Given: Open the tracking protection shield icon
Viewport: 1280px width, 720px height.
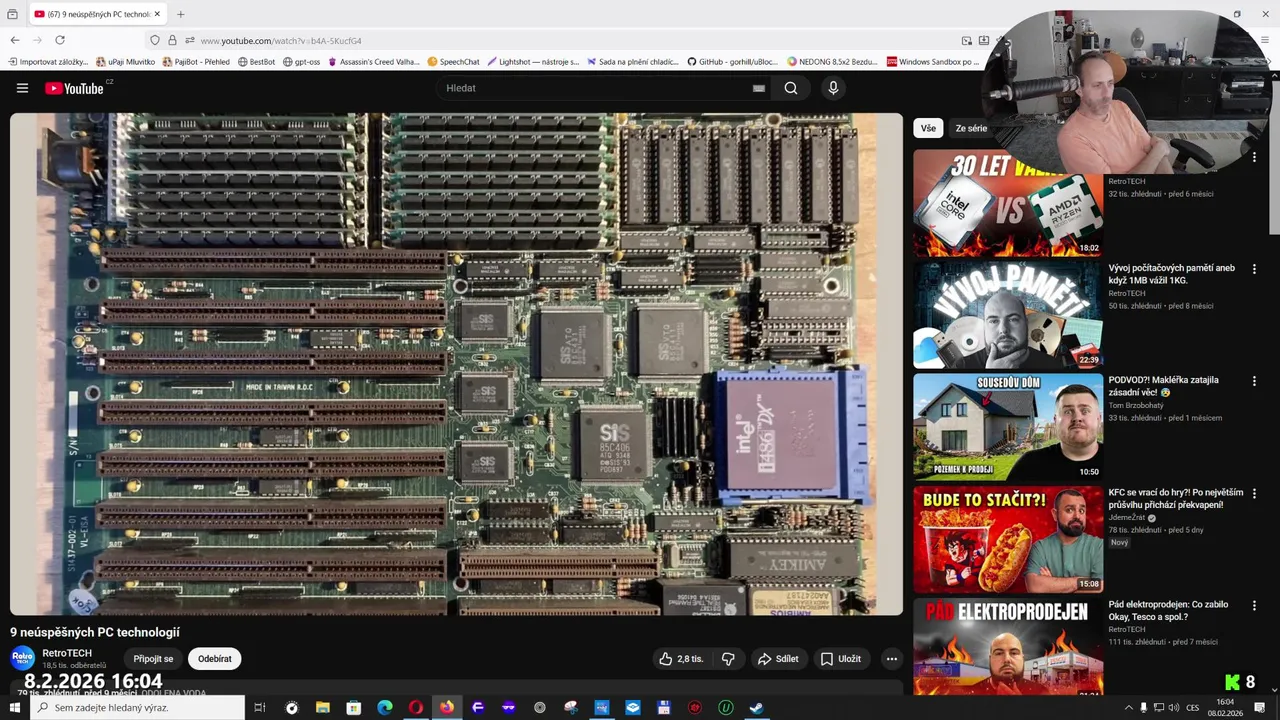Looking at the screenshot, I should (154, 40).
